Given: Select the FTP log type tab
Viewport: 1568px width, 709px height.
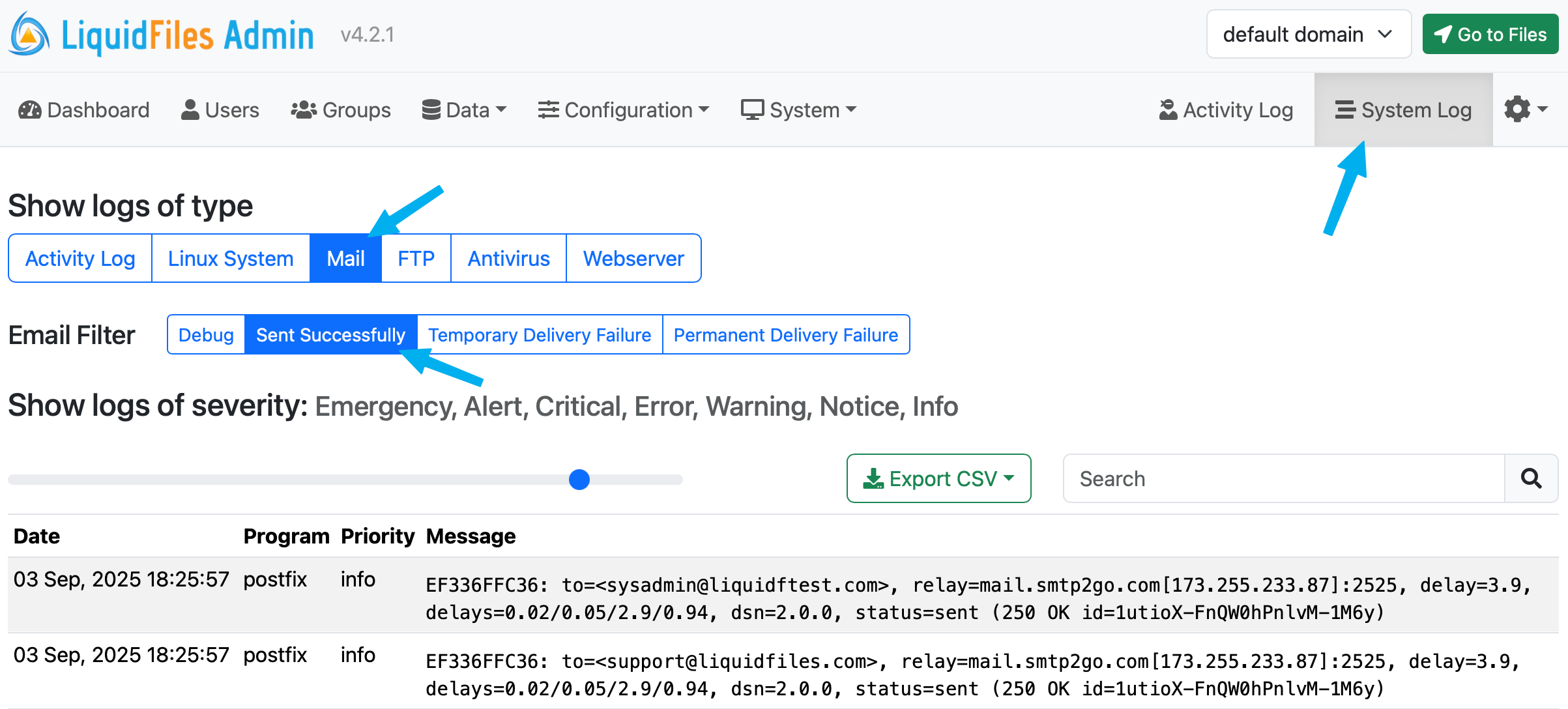Looking at the screenshot, I should 415,257.
